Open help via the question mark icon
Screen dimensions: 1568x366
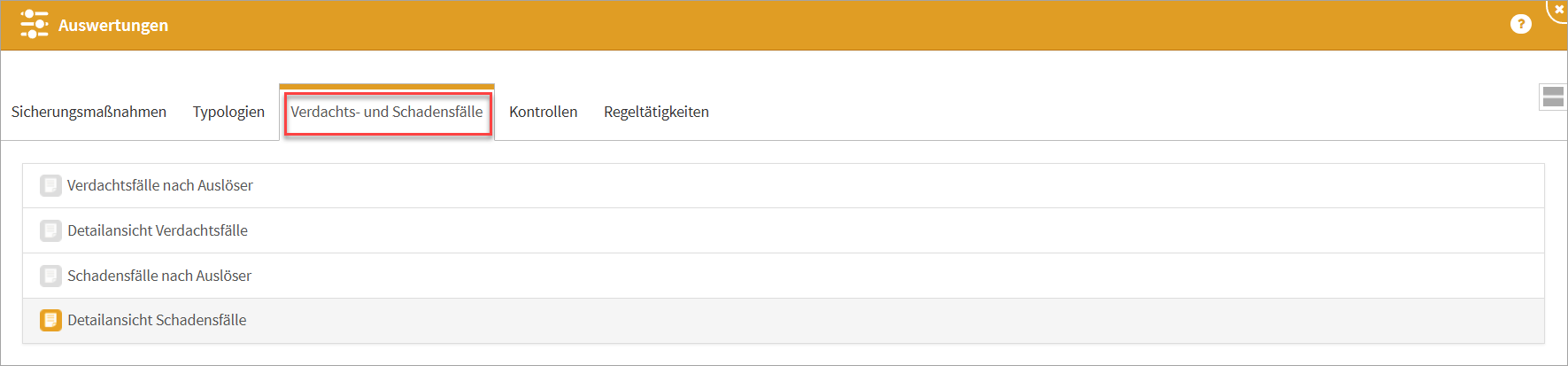[x=1520, y=24]
